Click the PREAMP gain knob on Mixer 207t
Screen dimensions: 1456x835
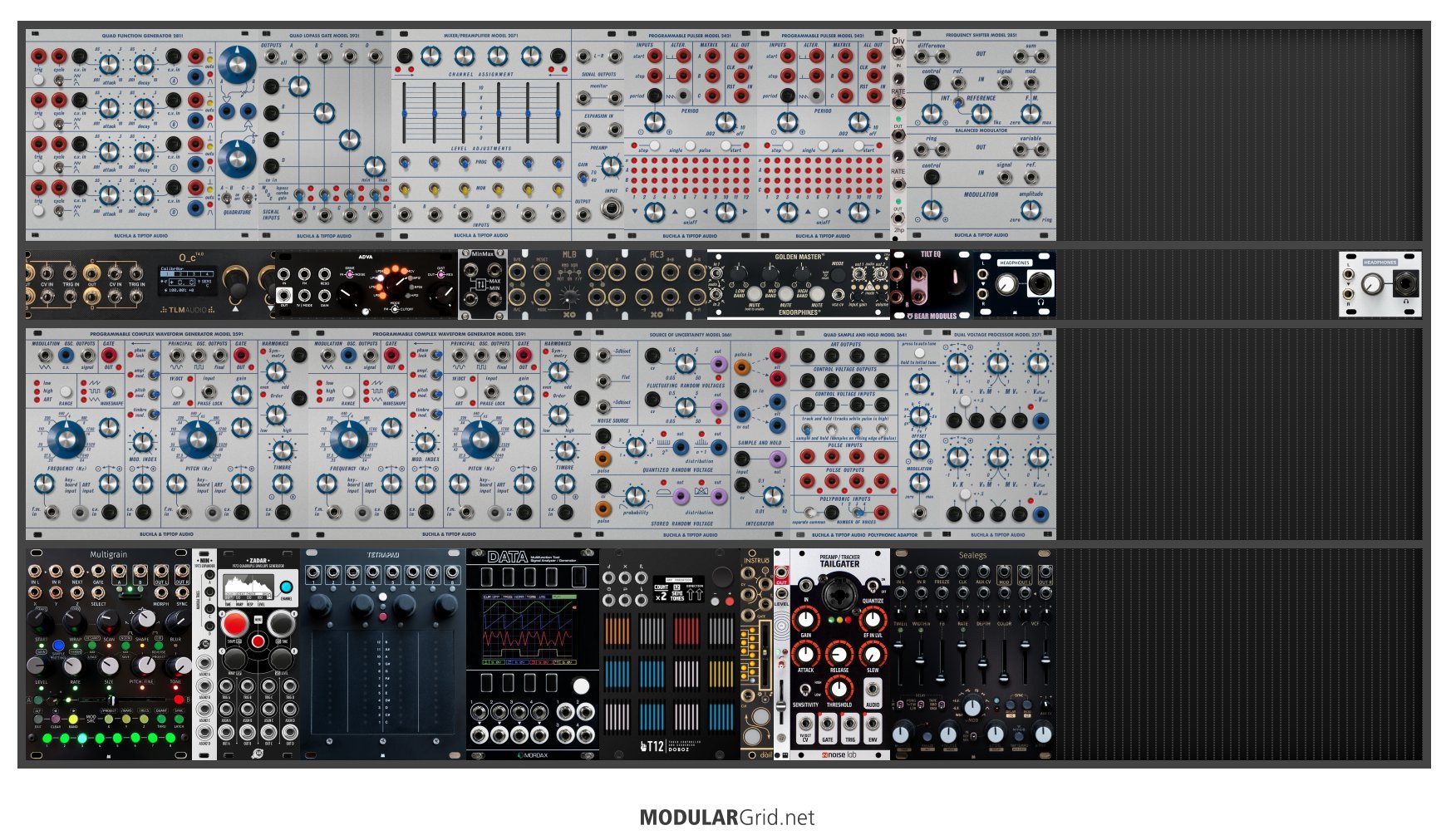pyautogui.click(x=611, y=167)
